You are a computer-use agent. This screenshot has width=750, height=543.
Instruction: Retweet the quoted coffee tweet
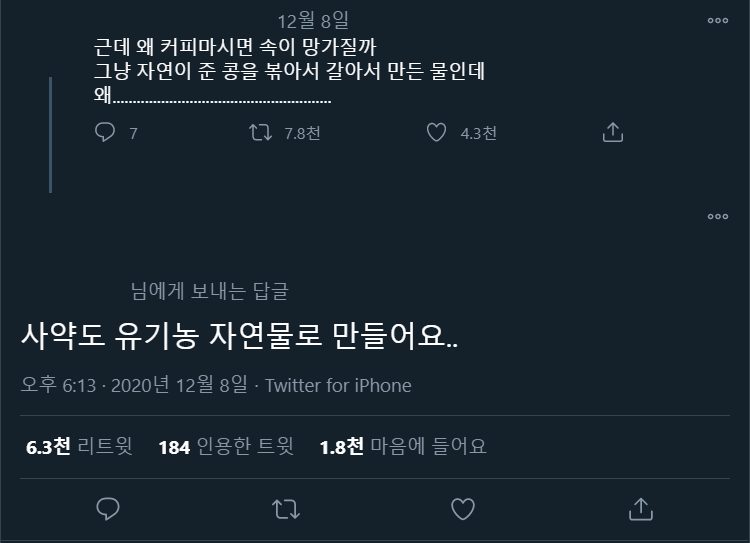coord(260,132)
